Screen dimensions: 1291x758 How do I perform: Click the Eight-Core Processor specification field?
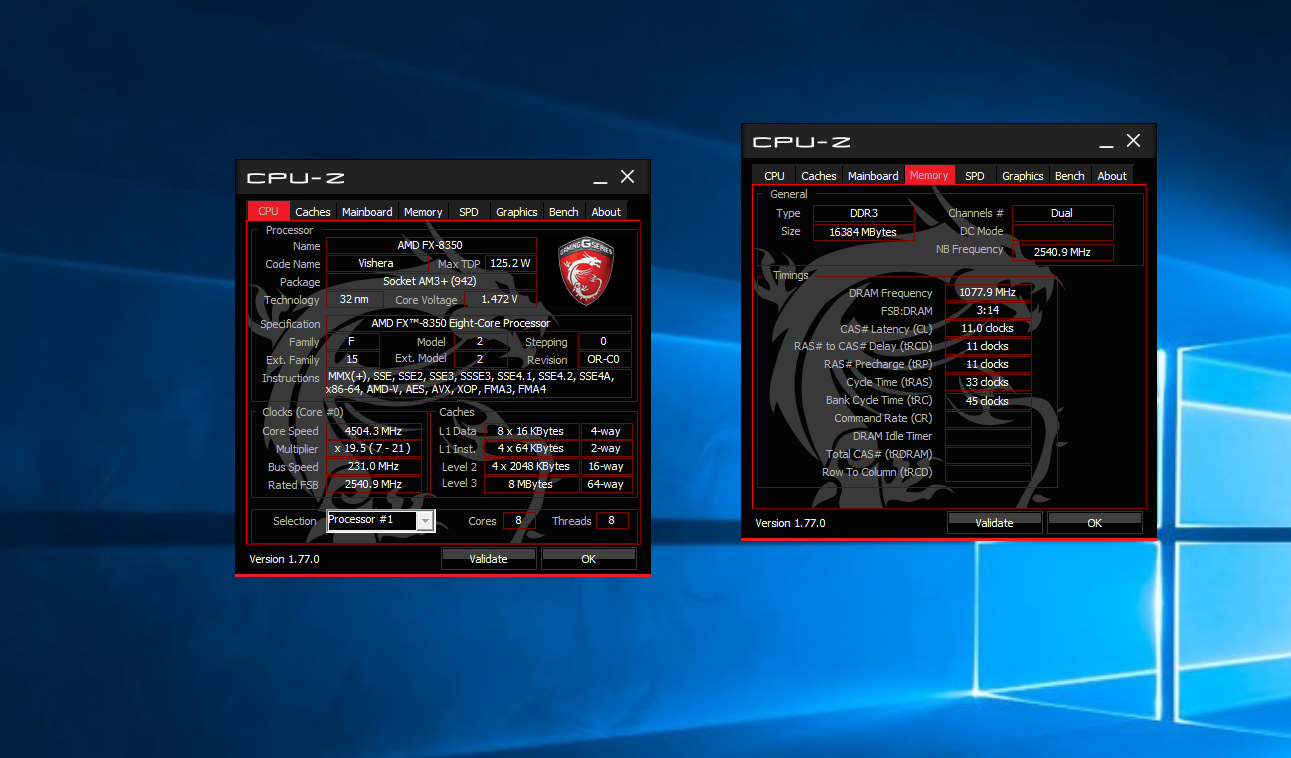[x=479, y=324]
